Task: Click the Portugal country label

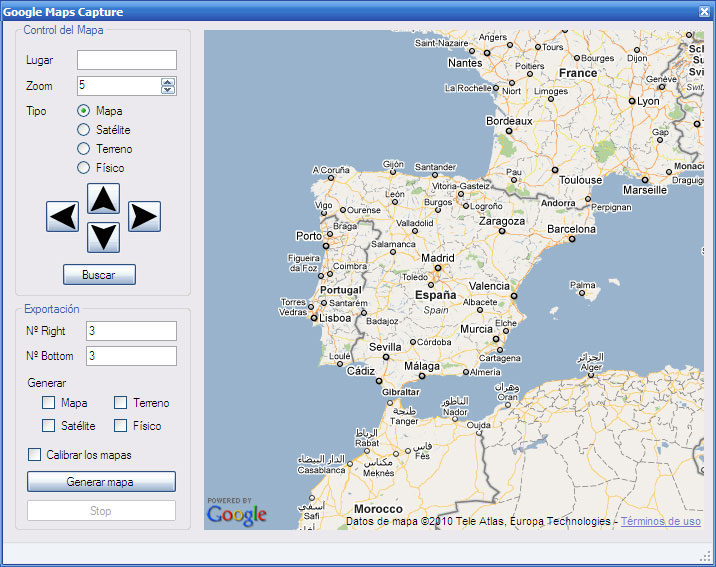Action: click(x=341, y=290)
